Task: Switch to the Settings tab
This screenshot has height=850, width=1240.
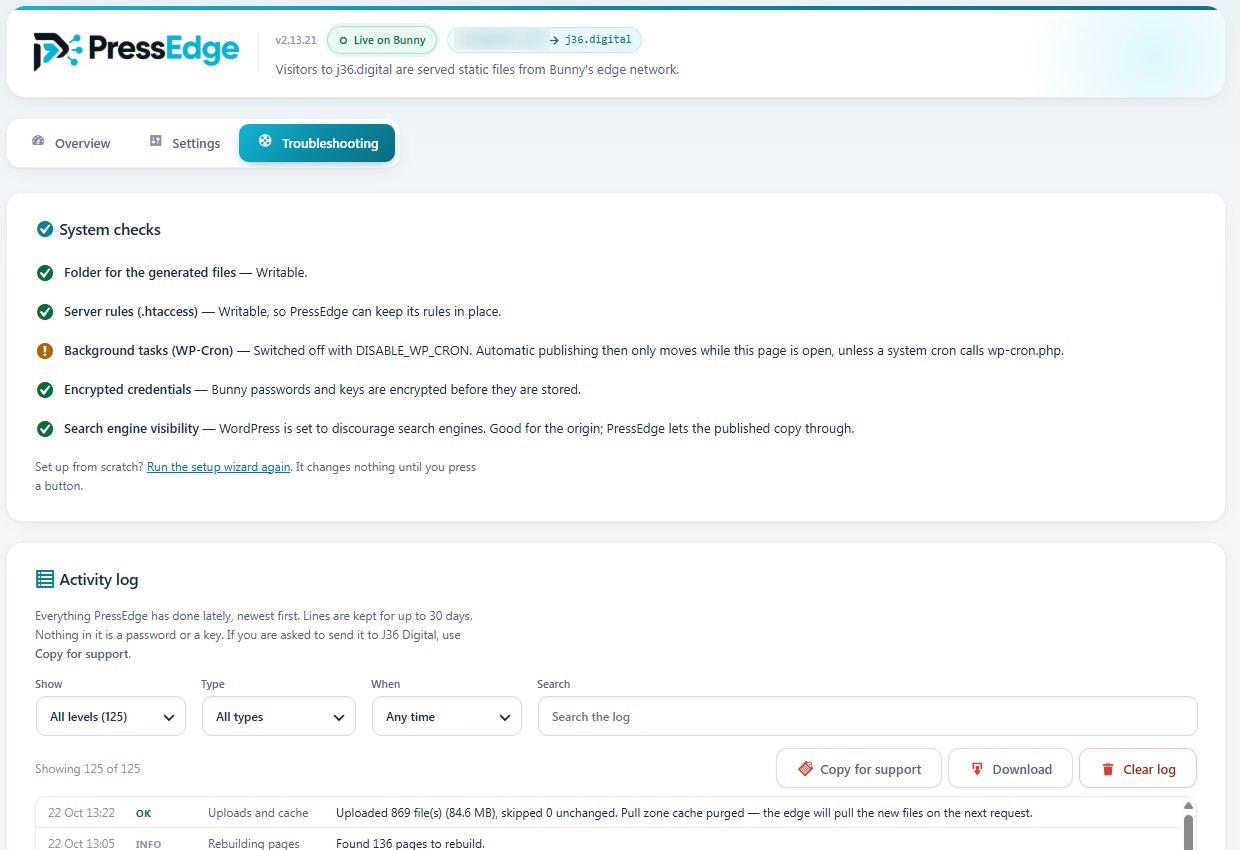Action: coord(184,143)
